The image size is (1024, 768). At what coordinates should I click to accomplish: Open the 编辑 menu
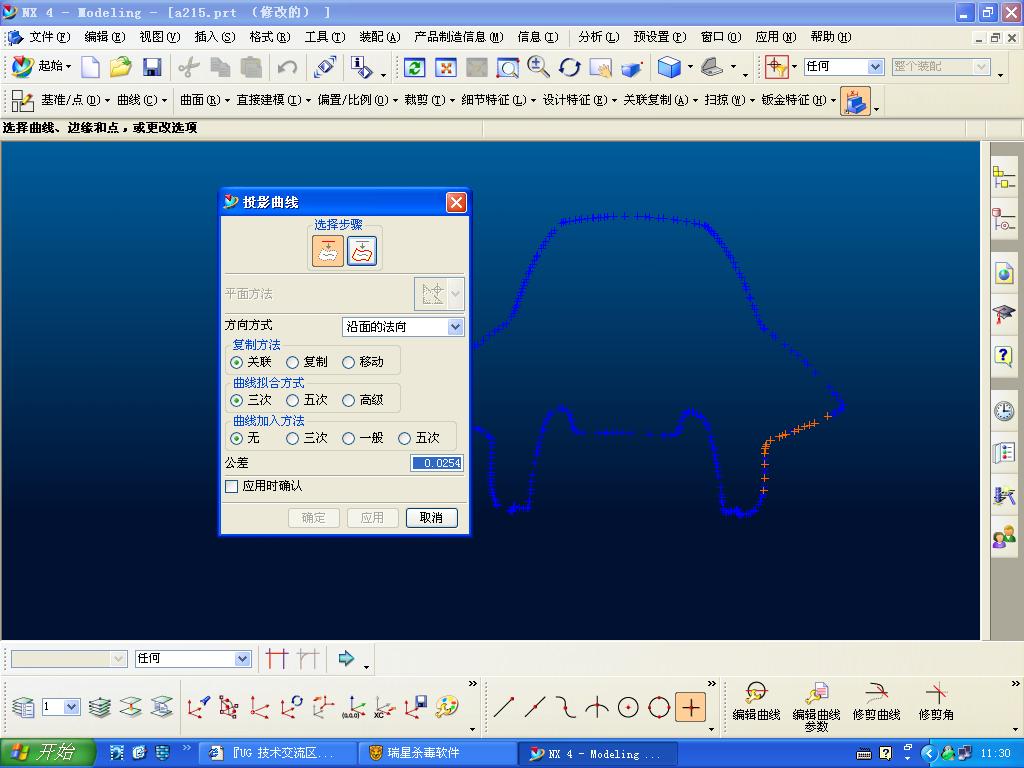click(x=104, y=37)
